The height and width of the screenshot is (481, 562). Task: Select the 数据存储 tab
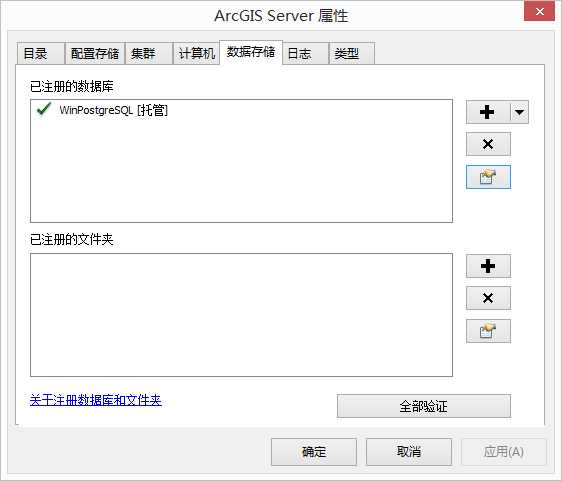click(x=251, y=52)
